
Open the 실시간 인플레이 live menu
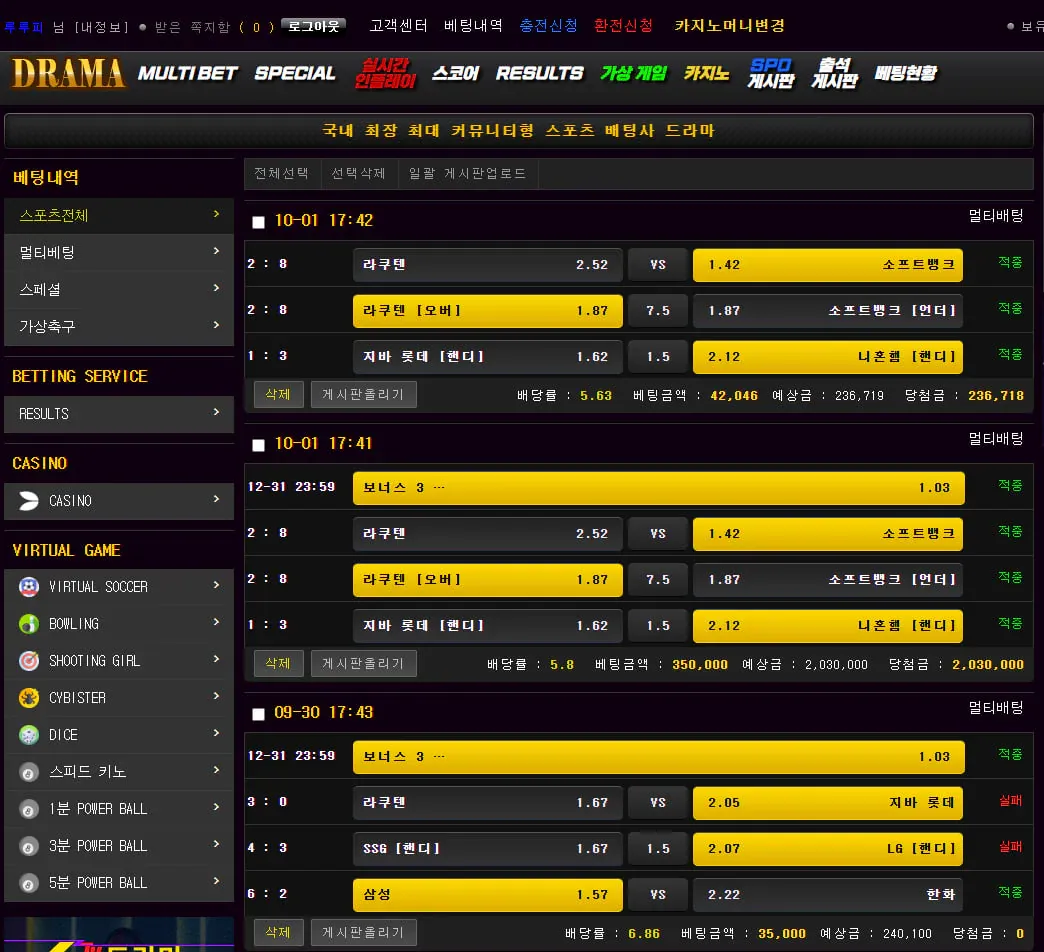click(x=386, y=73)
